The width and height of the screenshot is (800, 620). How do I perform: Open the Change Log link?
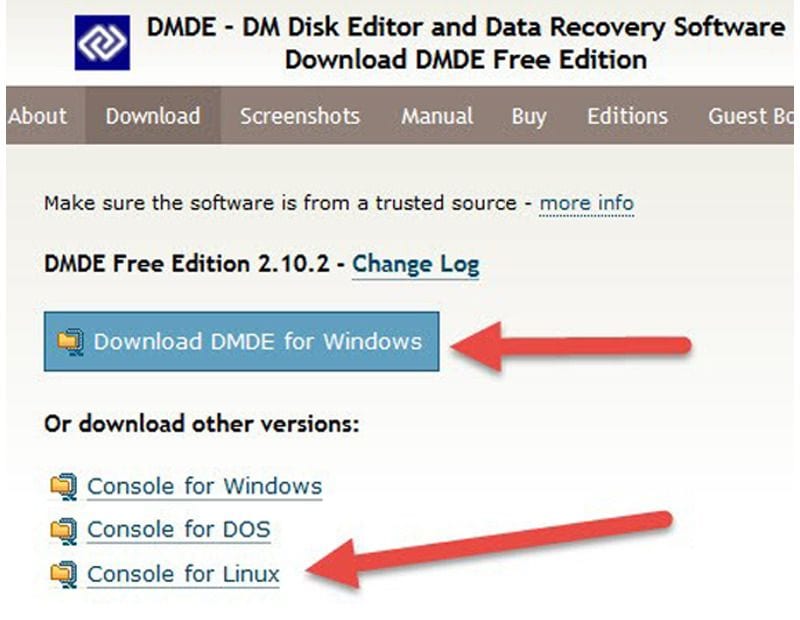click(416, 265)
